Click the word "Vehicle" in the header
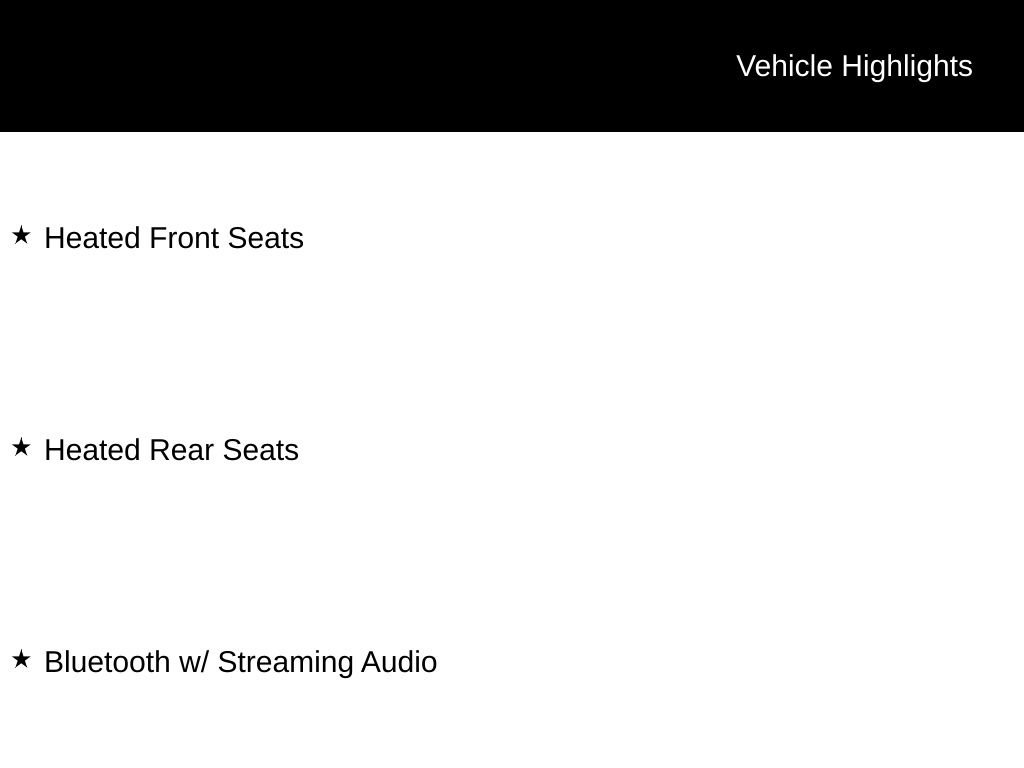 784,66
